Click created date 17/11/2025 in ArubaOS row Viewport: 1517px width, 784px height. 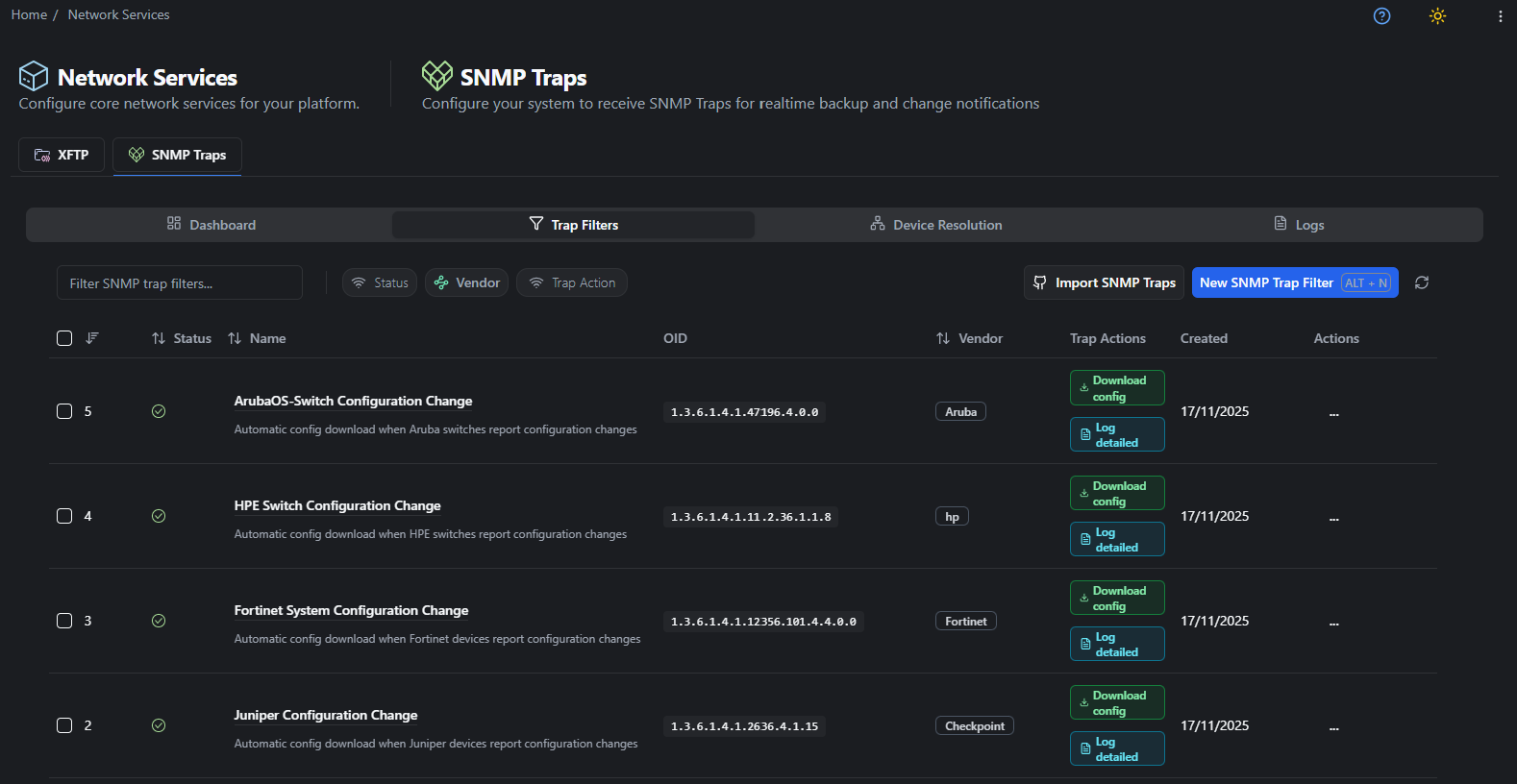coord(1214,411)
